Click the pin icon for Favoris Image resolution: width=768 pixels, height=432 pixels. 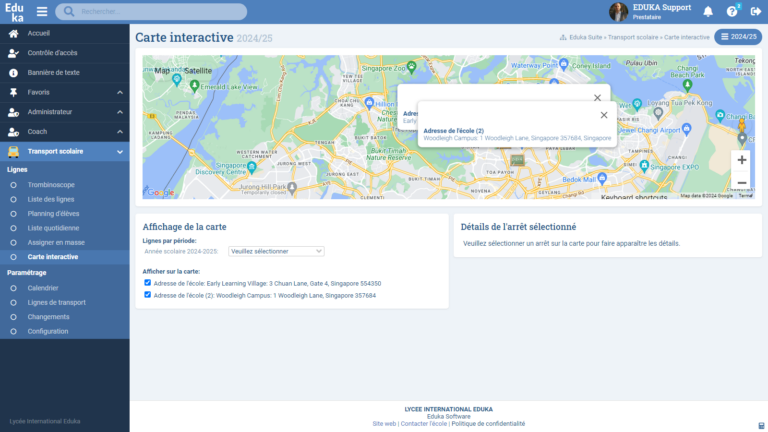tap(13, 92)
